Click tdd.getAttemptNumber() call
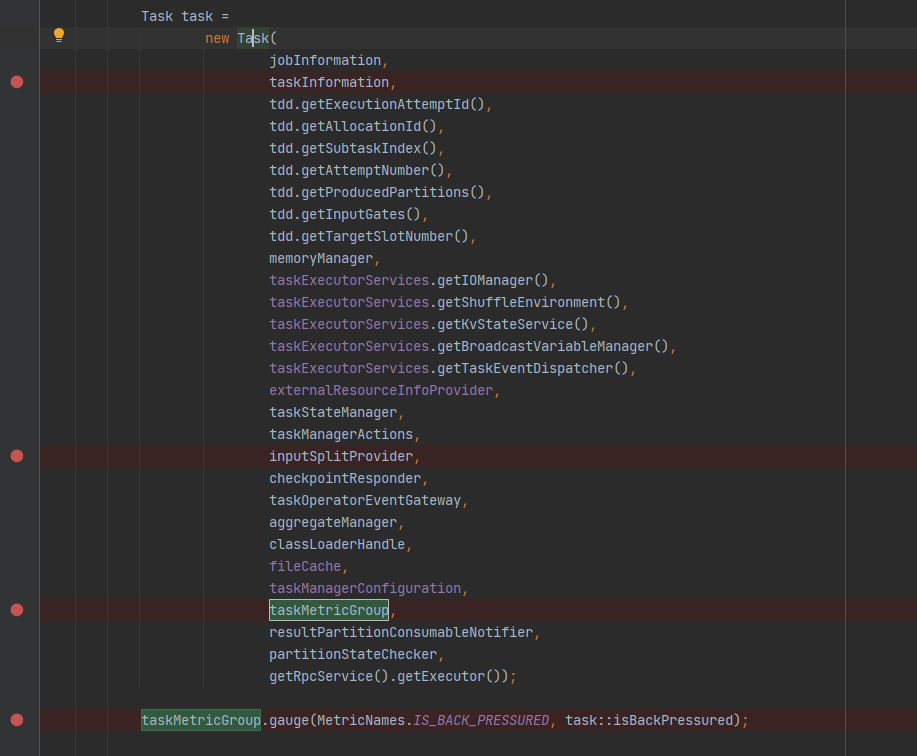Image resolution: width=917 pixels, height=756 pixels. coord(357,170)
